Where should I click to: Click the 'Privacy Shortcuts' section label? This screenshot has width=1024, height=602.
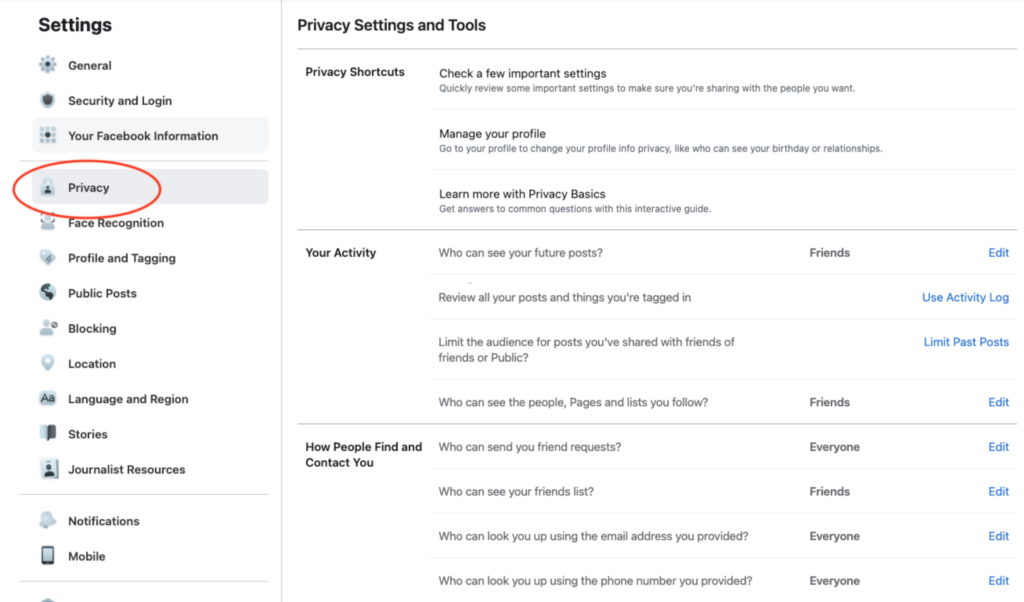[x=355, y=72]
